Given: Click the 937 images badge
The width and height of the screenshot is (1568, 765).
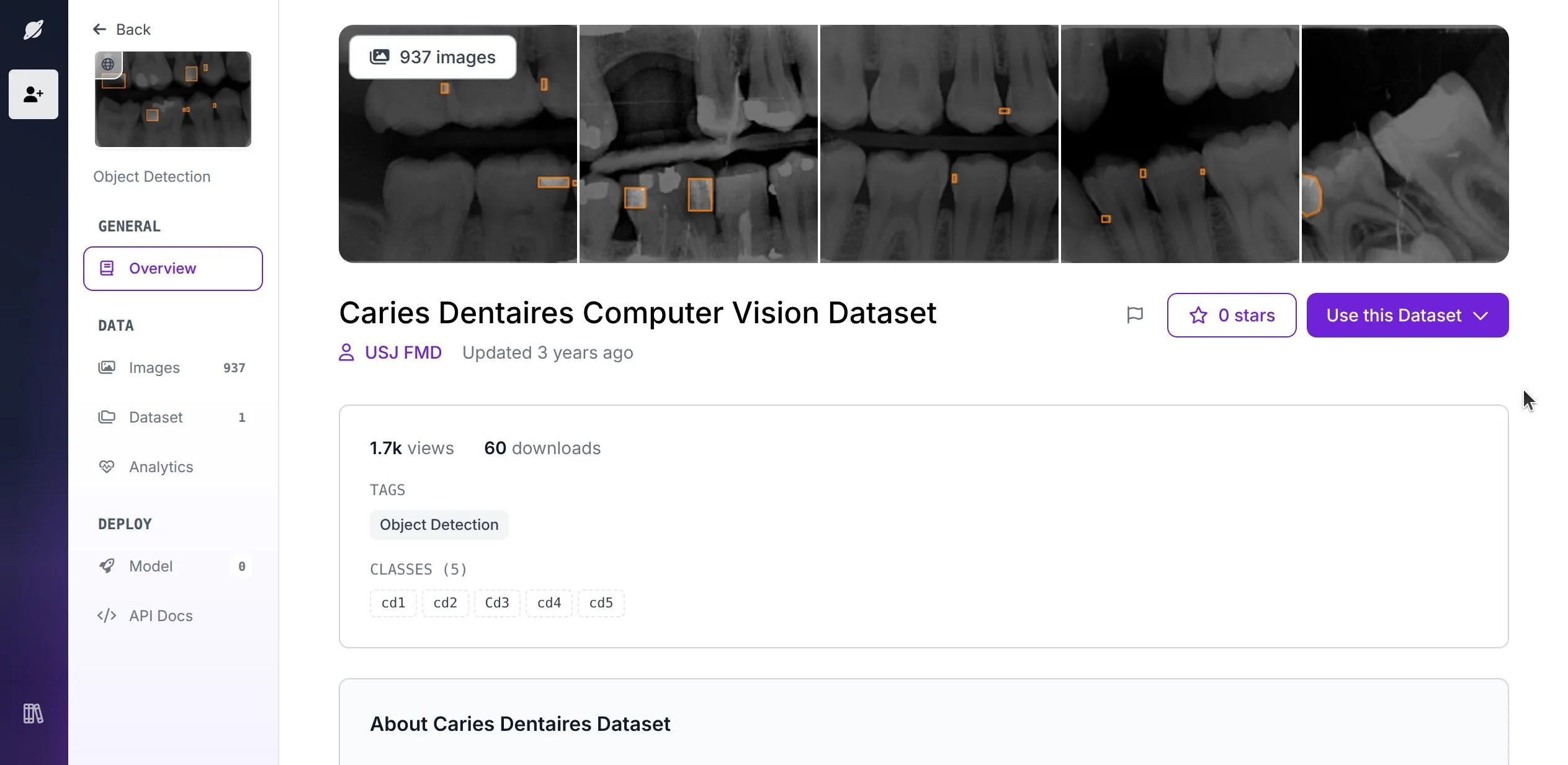Looking at the screenshot, I should [432, 56].
